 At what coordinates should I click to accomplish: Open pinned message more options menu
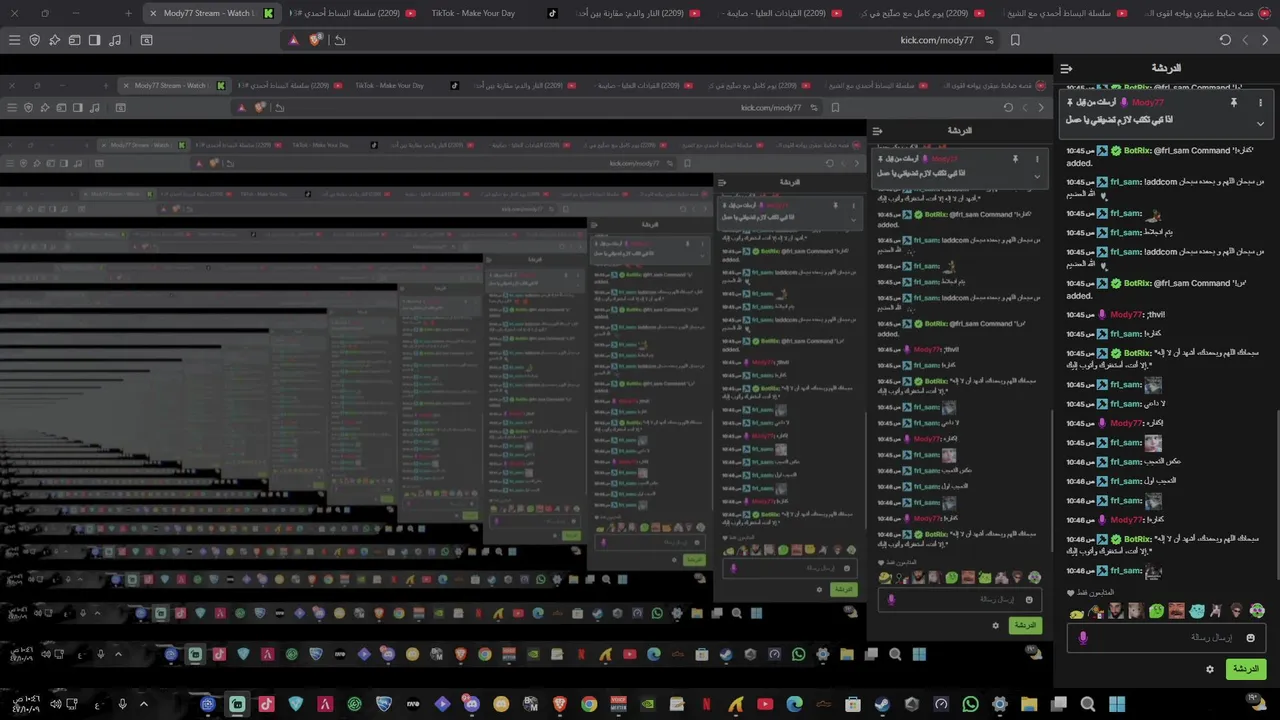pyautogui.click(x=1260, y=102)
